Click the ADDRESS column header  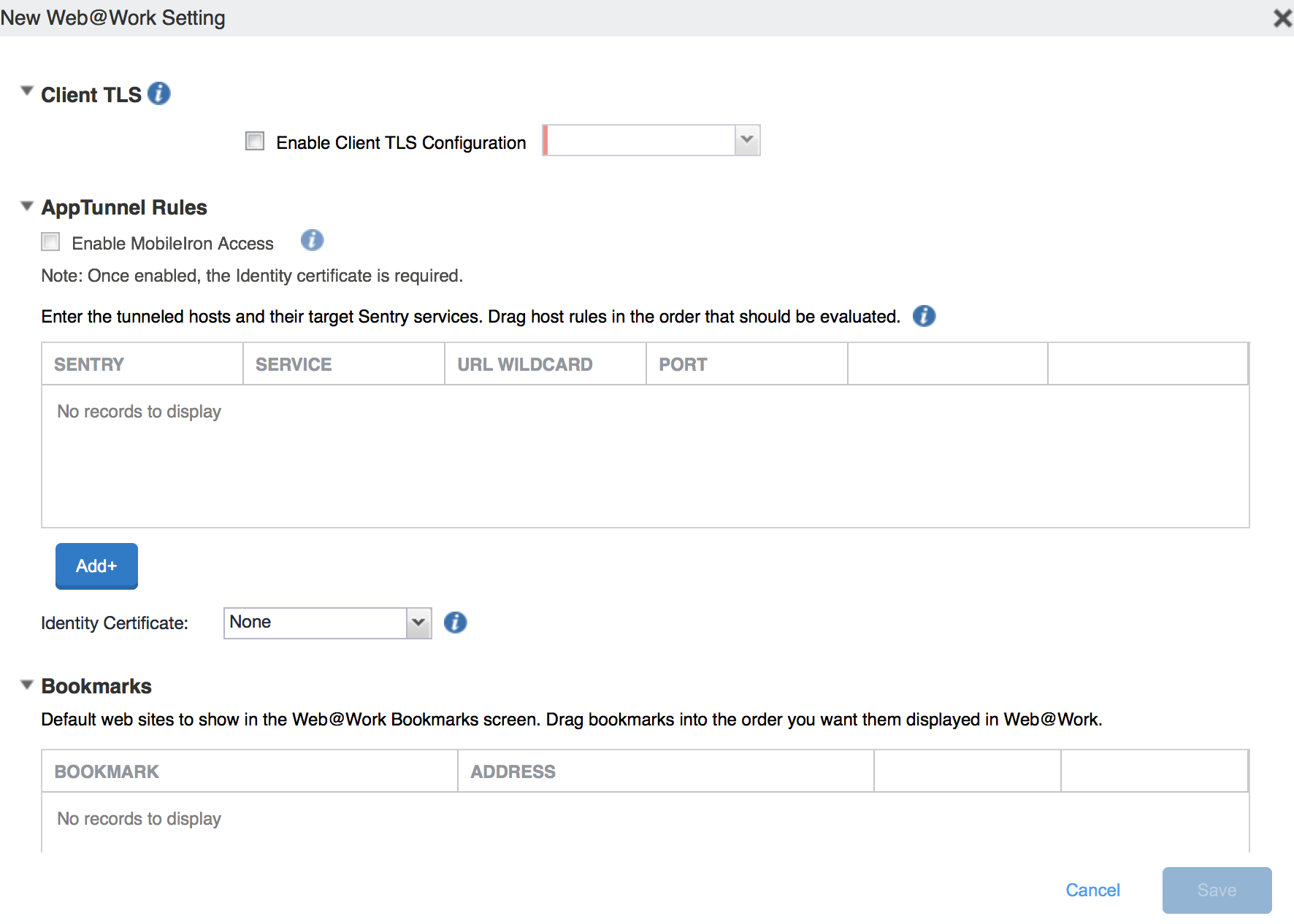pos(666,771)
